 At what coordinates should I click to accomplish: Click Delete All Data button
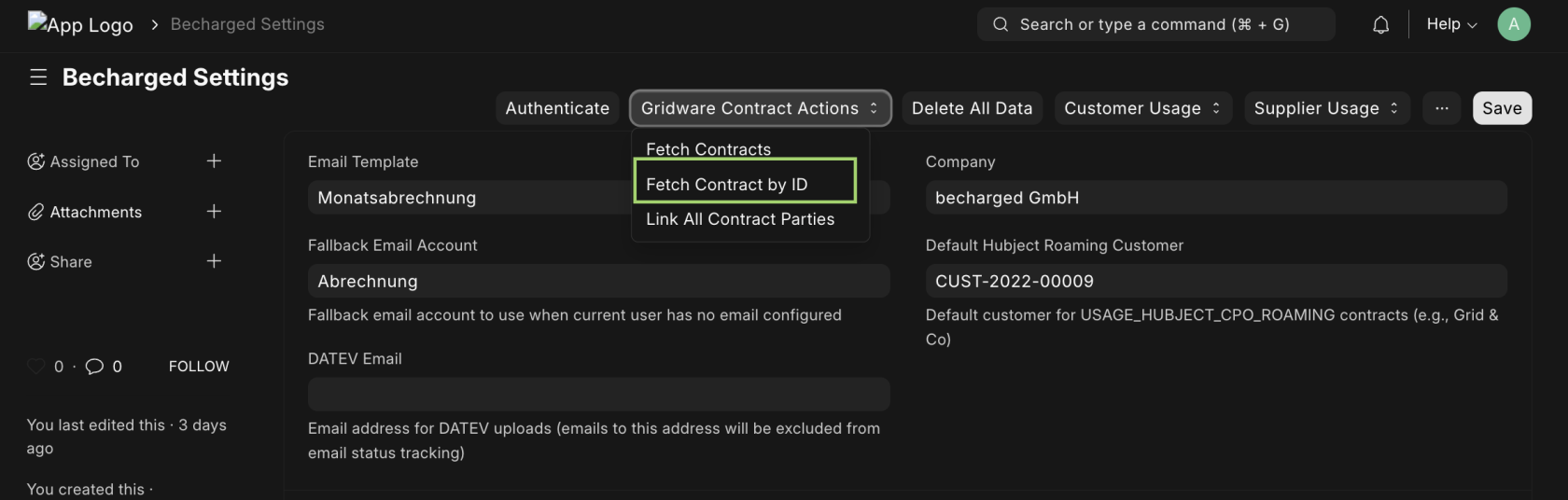(972, 108)
